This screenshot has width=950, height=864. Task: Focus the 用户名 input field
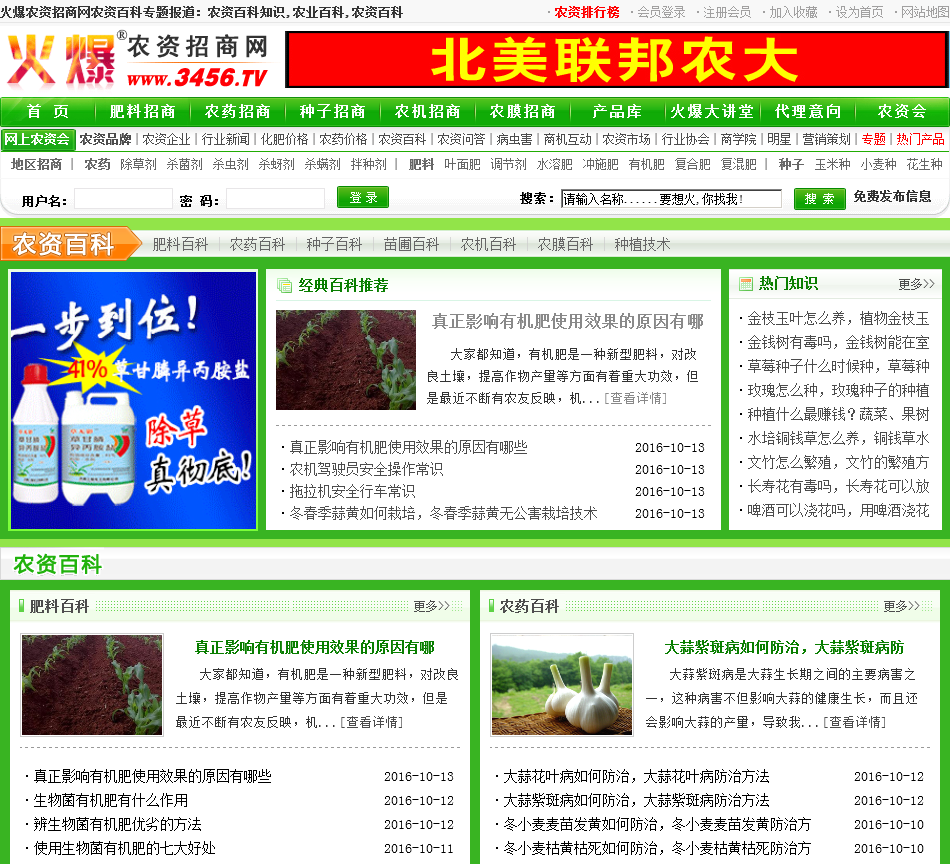(x=123, y=199)
